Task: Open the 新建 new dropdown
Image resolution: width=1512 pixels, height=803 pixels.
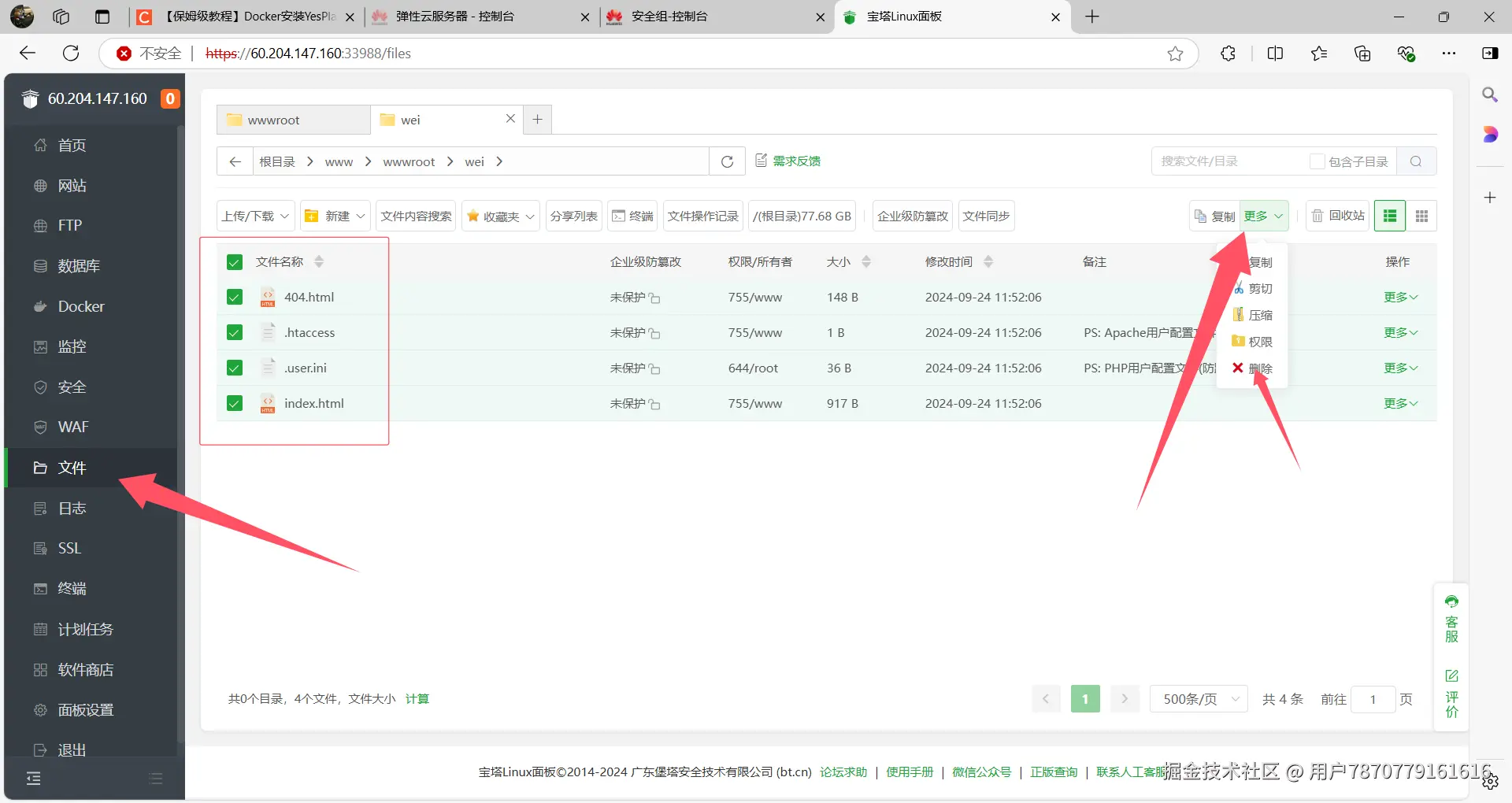Action: 335,216
